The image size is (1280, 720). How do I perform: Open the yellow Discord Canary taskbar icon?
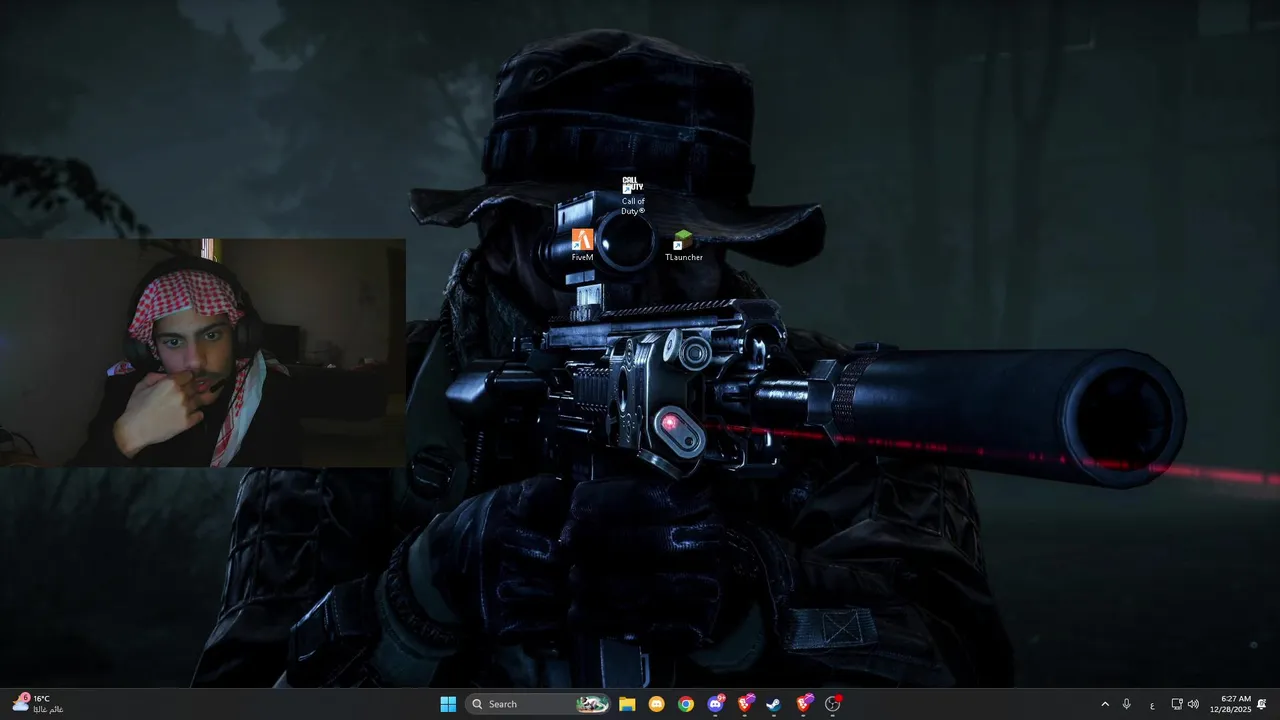pyautogui.click(x=656, y=704)
